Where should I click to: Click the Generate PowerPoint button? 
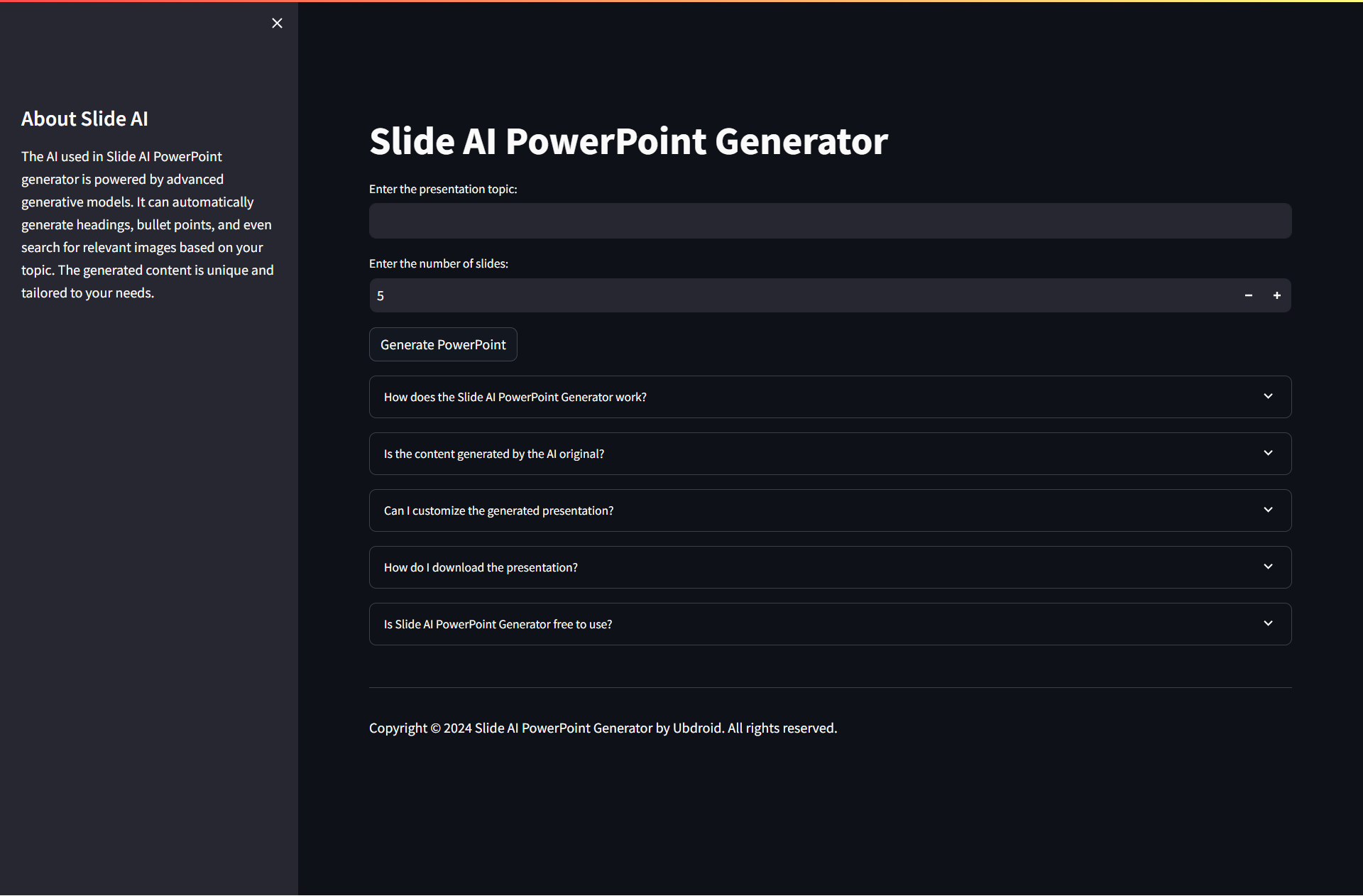tap(443, 344)
